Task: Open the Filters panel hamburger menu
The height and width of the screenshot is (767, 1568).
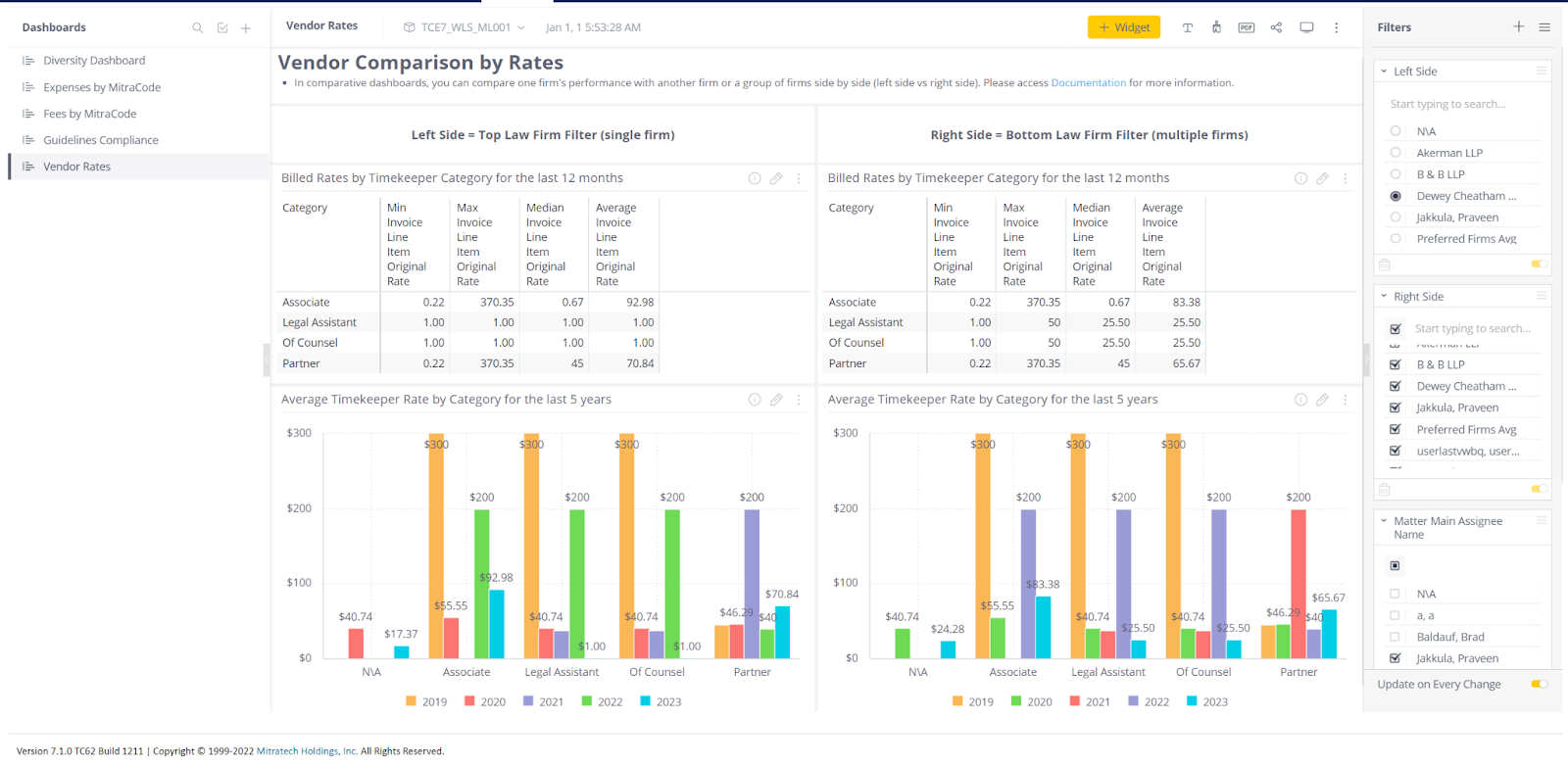Action: [1544, 27]
